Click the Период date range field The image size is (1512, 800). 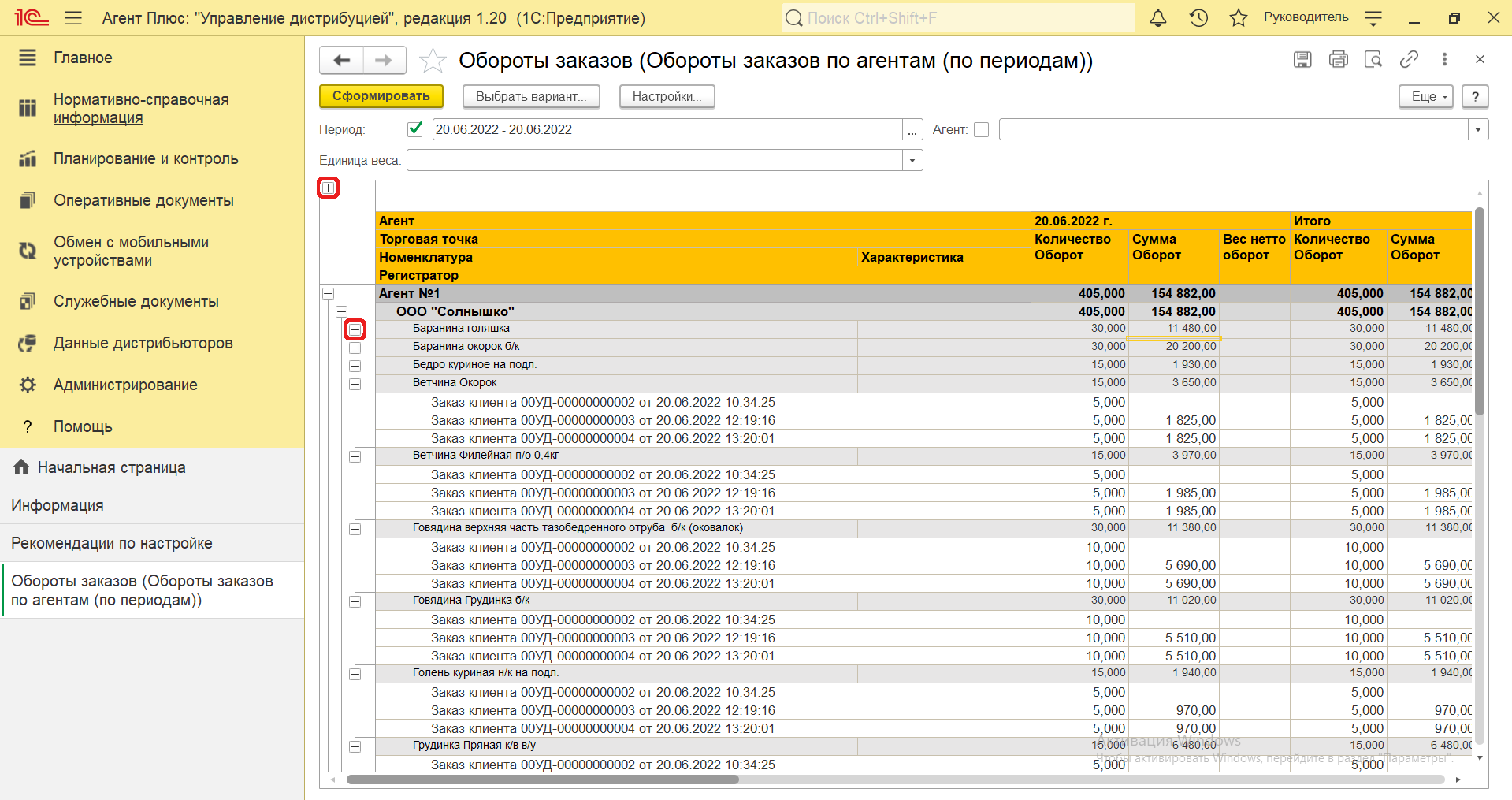(667, 129)
